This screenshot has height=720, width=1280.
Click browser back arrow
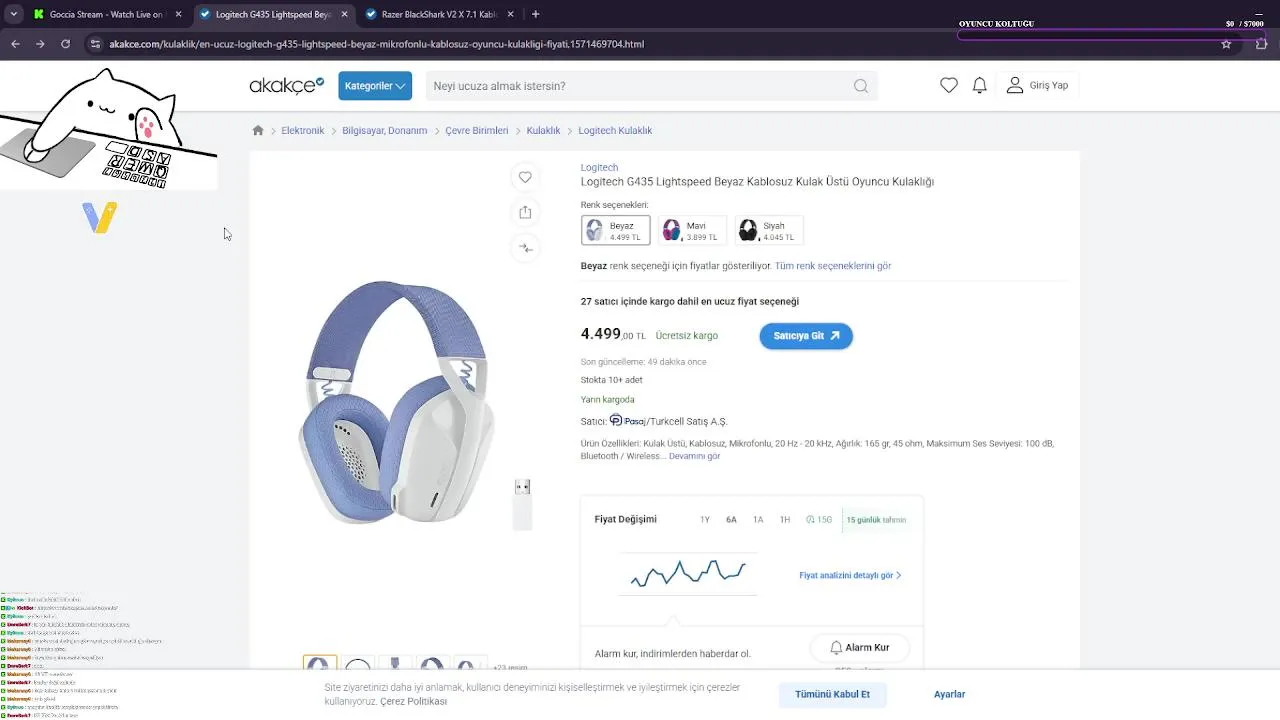(15, 44)
